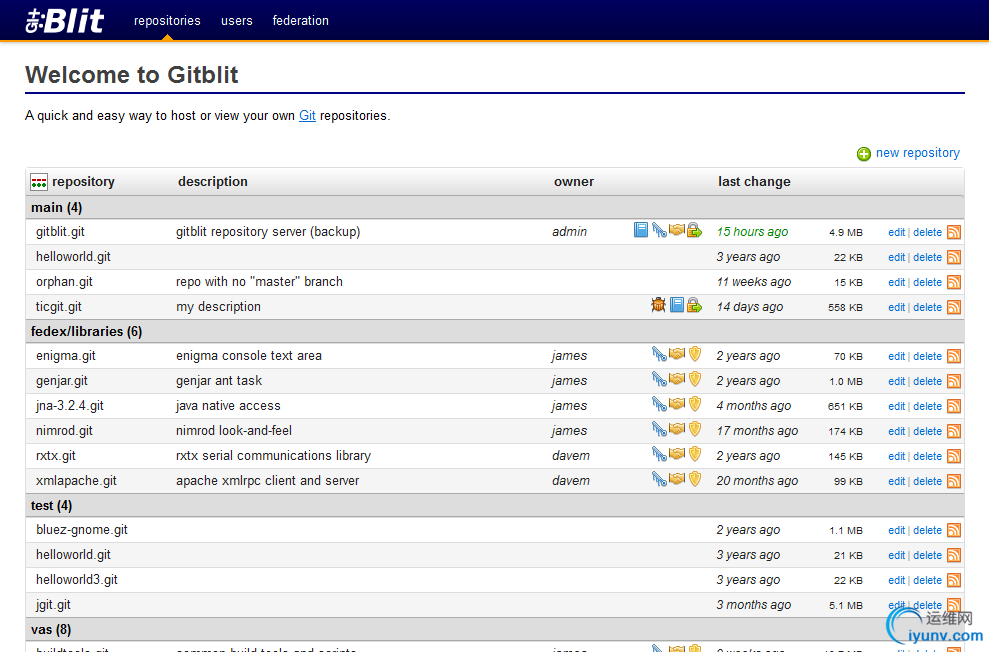Image resolution: width=989 pixels, height=652 pixels.
Task: Open the orphan.git repository
Action: [x=64, y=282]
